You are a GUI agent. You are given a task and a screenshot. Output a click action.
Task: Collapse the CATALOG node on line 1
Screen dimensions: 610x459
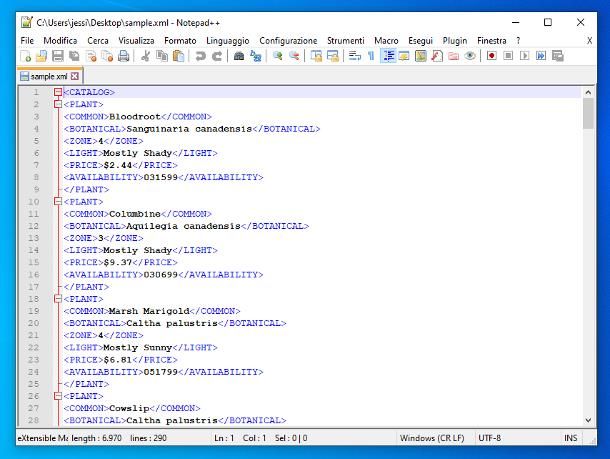[x=58, y=92]
